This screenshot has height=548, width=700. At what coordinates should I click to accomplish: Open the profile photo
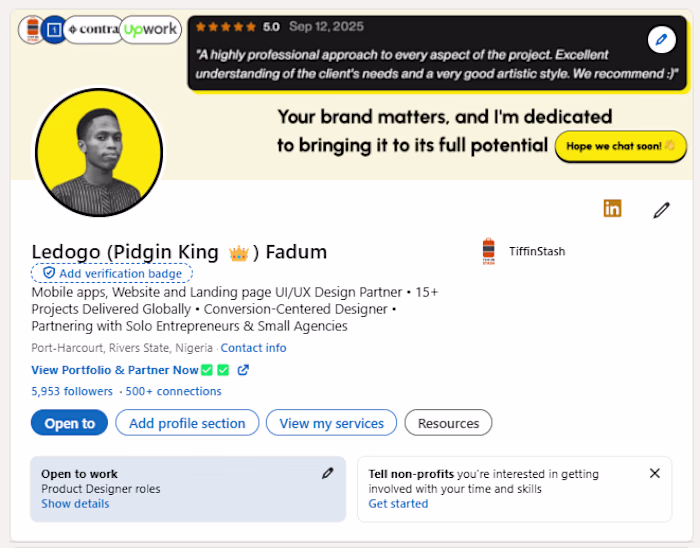click(98, 153)
